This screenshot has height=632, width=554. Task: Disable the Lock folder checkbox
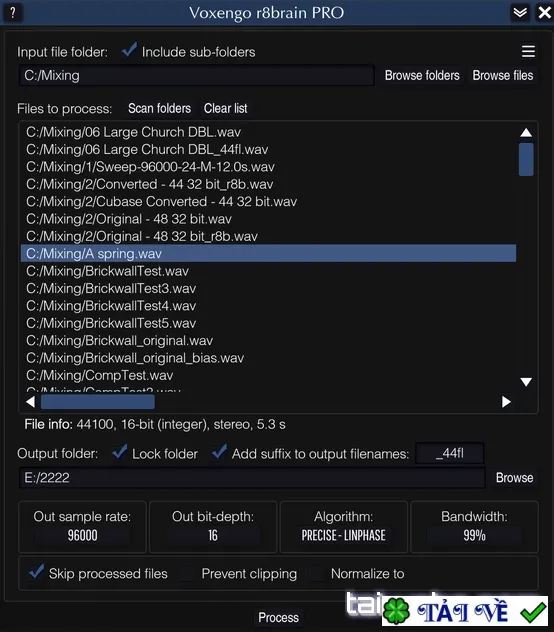[x=120, y=452]
